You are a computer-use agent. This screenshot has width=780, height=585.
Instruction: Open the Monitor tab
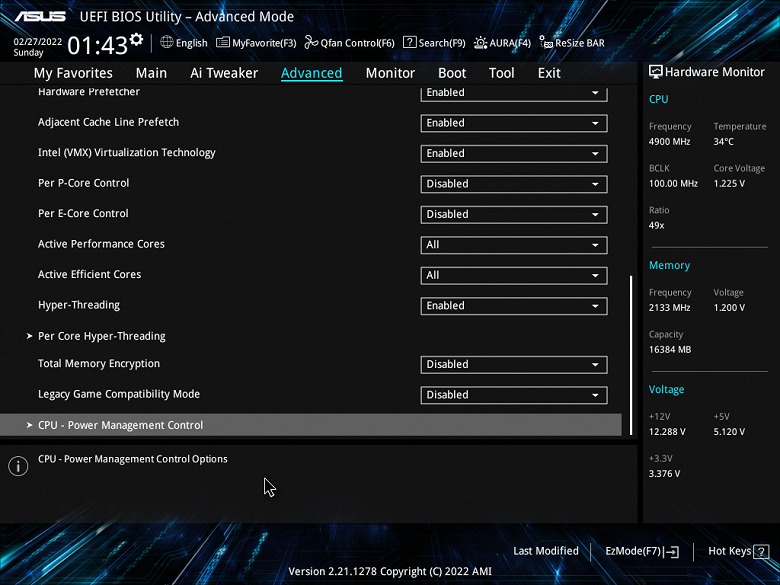(x=390, y=73)
